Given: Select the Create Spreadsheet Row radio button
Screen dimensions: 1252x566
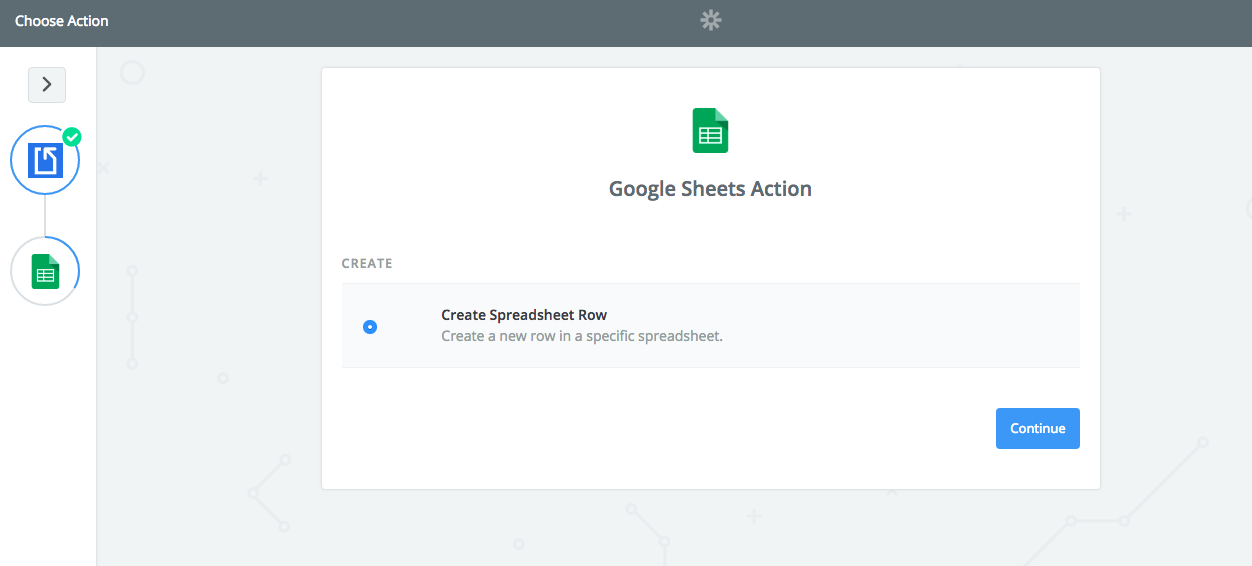Looking at the screenshot, I should click(x=370, y=326).
